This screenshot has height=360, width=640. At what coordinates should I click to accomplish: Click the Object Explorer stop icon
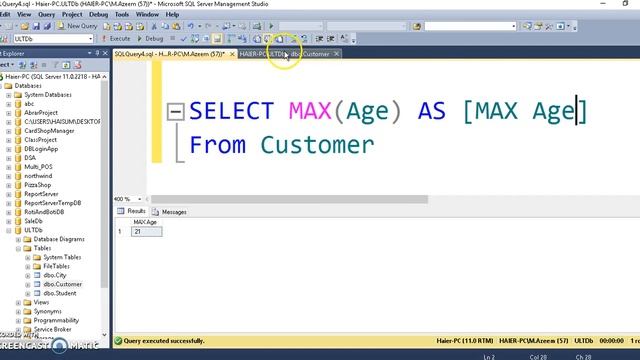(44, 65)
